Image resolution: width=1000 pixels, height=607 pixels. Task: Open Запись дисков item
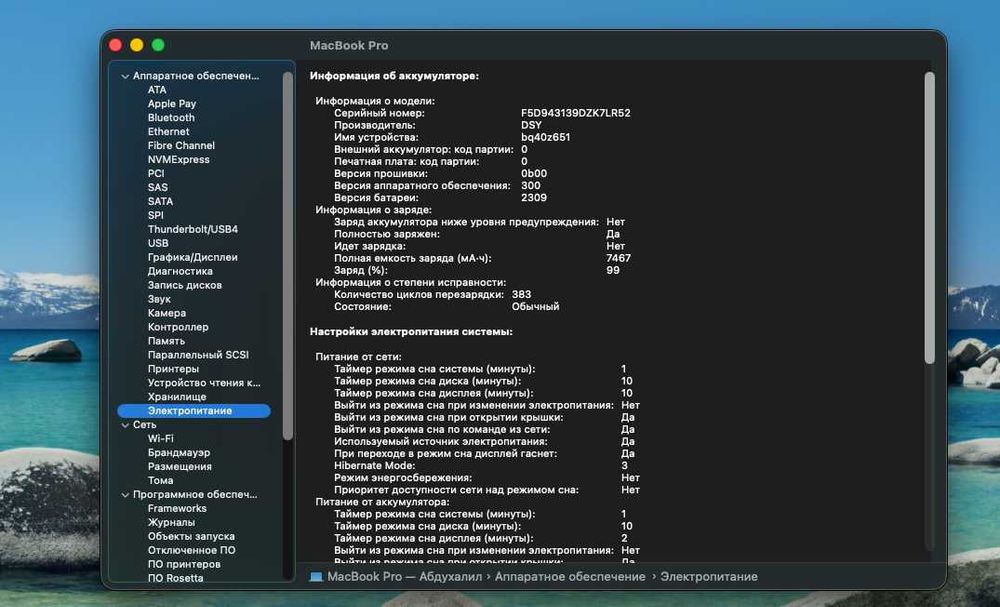click(x=185, y=286)
